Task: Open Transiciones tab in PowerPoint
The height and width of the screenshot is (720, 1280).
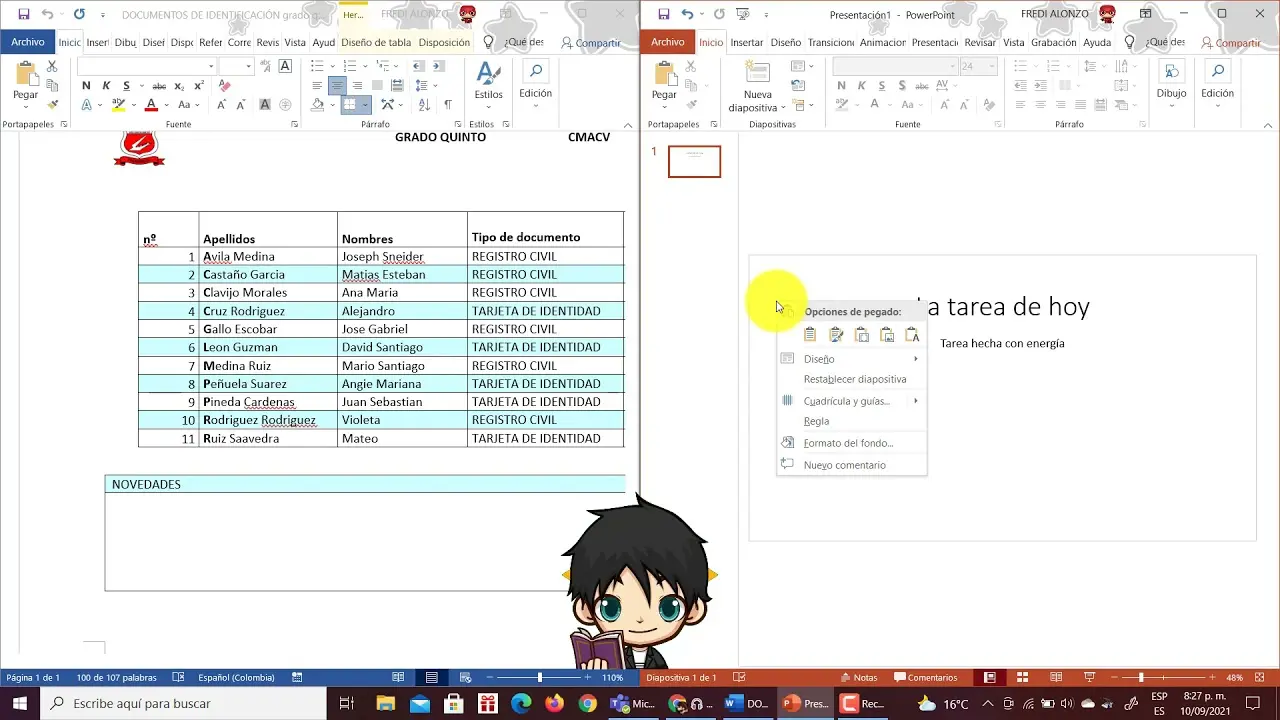Action: (831, 43)
